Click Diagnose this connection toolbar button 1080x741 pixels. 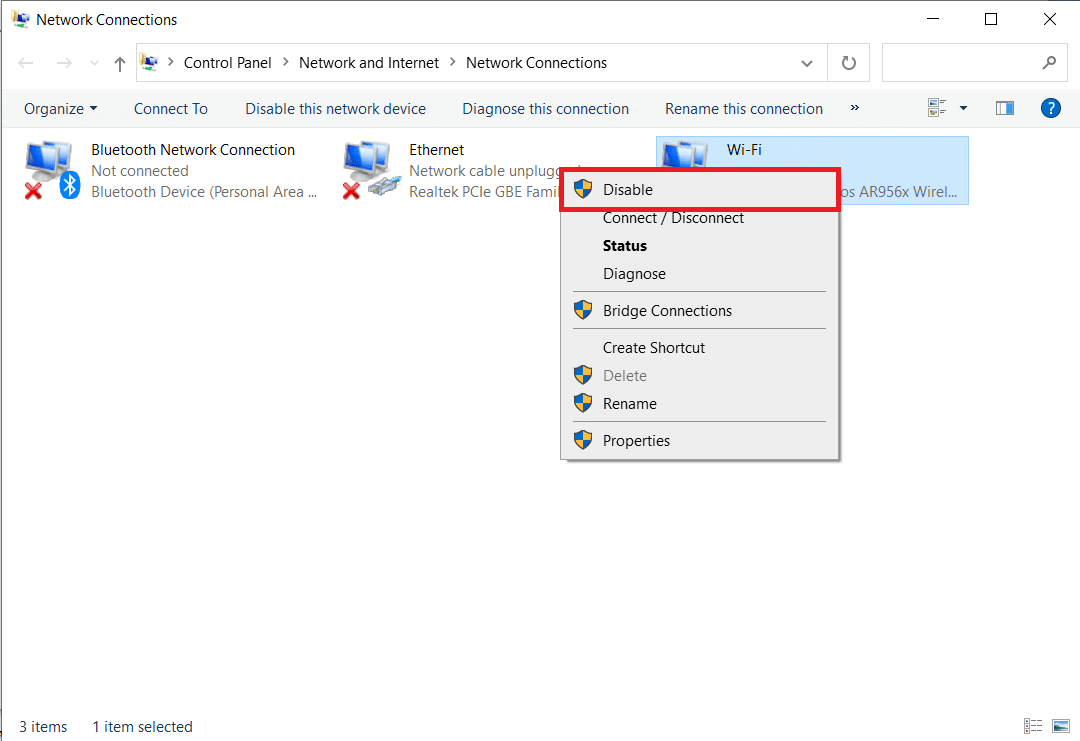coord(545,108)
